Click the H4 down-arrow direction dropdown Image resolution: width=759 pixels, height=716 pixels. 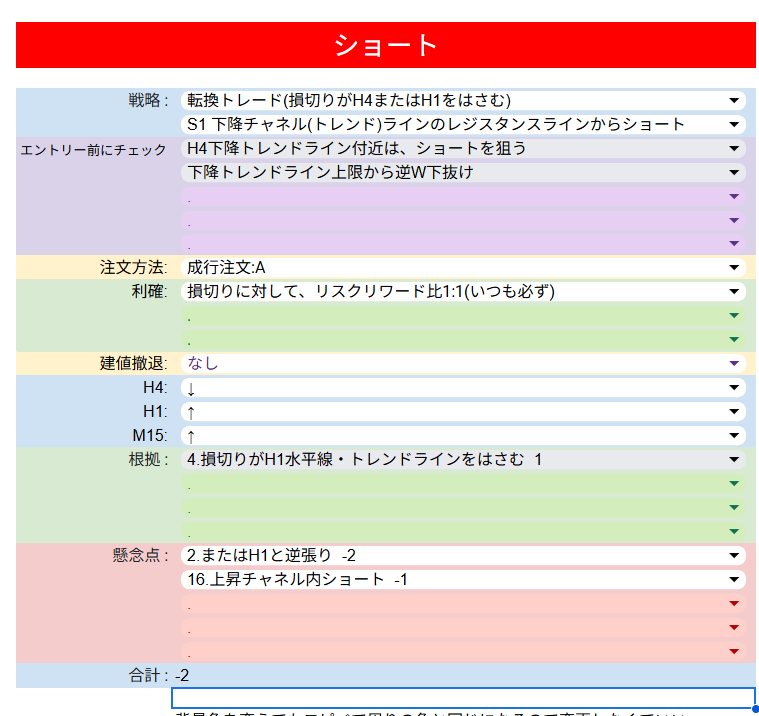pos(734,387)
